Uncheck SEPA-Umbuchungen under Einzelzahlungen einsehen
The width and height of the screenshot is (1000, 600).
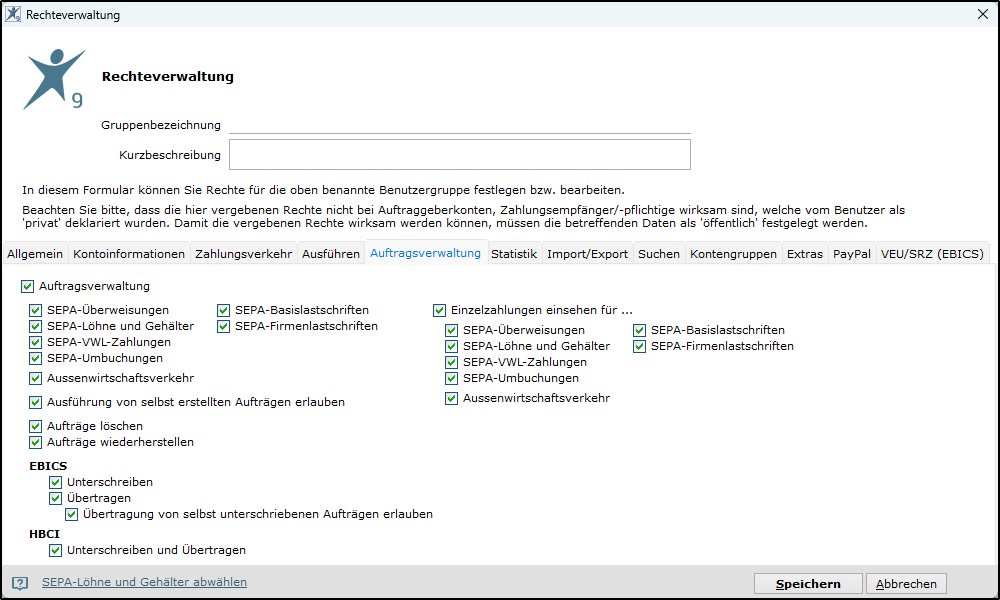click(452, 378)
